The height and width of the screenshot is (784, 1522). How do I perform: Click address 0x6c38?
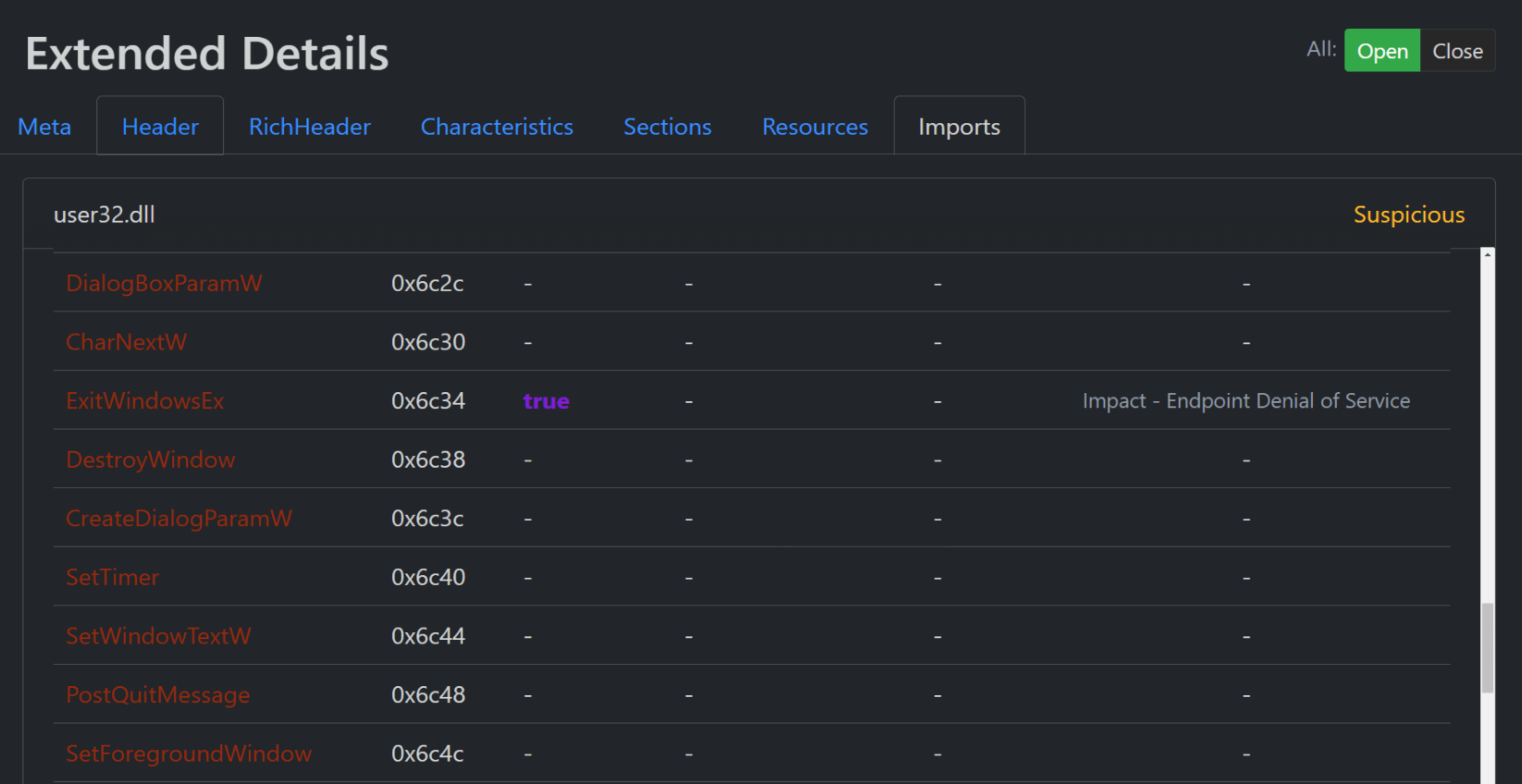(x=428, y=459)
